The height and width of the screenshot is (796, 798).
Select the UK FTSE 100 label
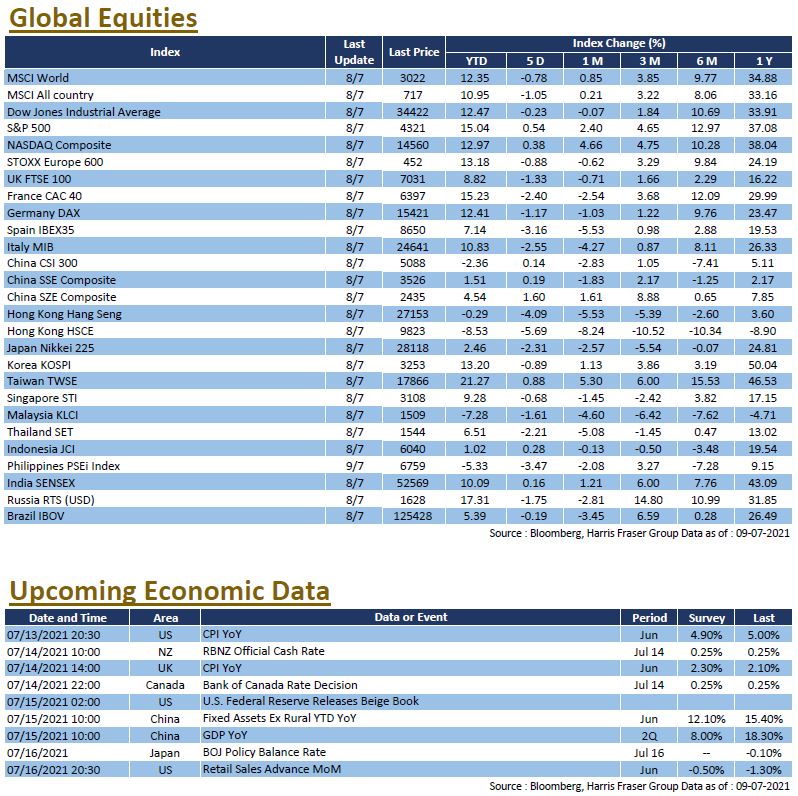click(39, 179)
